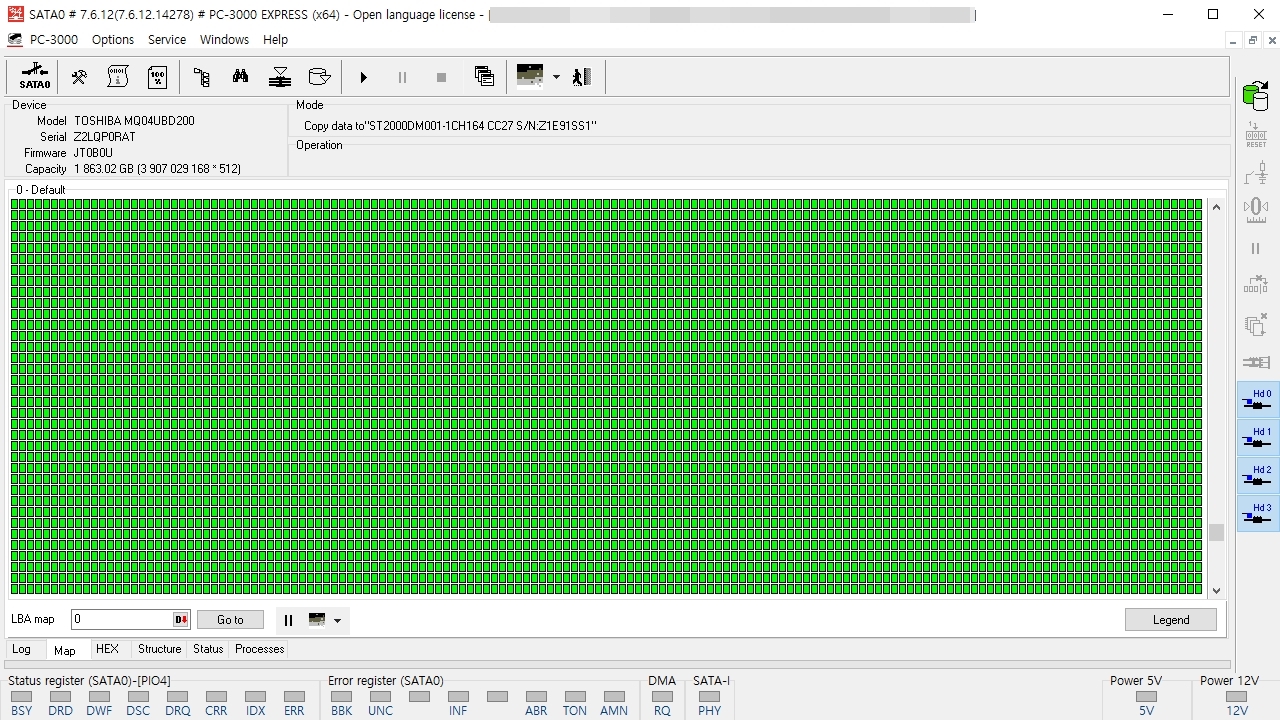The height and width of the screenshot is (720, 1280).
Task: Click the head positioning ruler icon in sidebar
Action: tap(1256, 210)
